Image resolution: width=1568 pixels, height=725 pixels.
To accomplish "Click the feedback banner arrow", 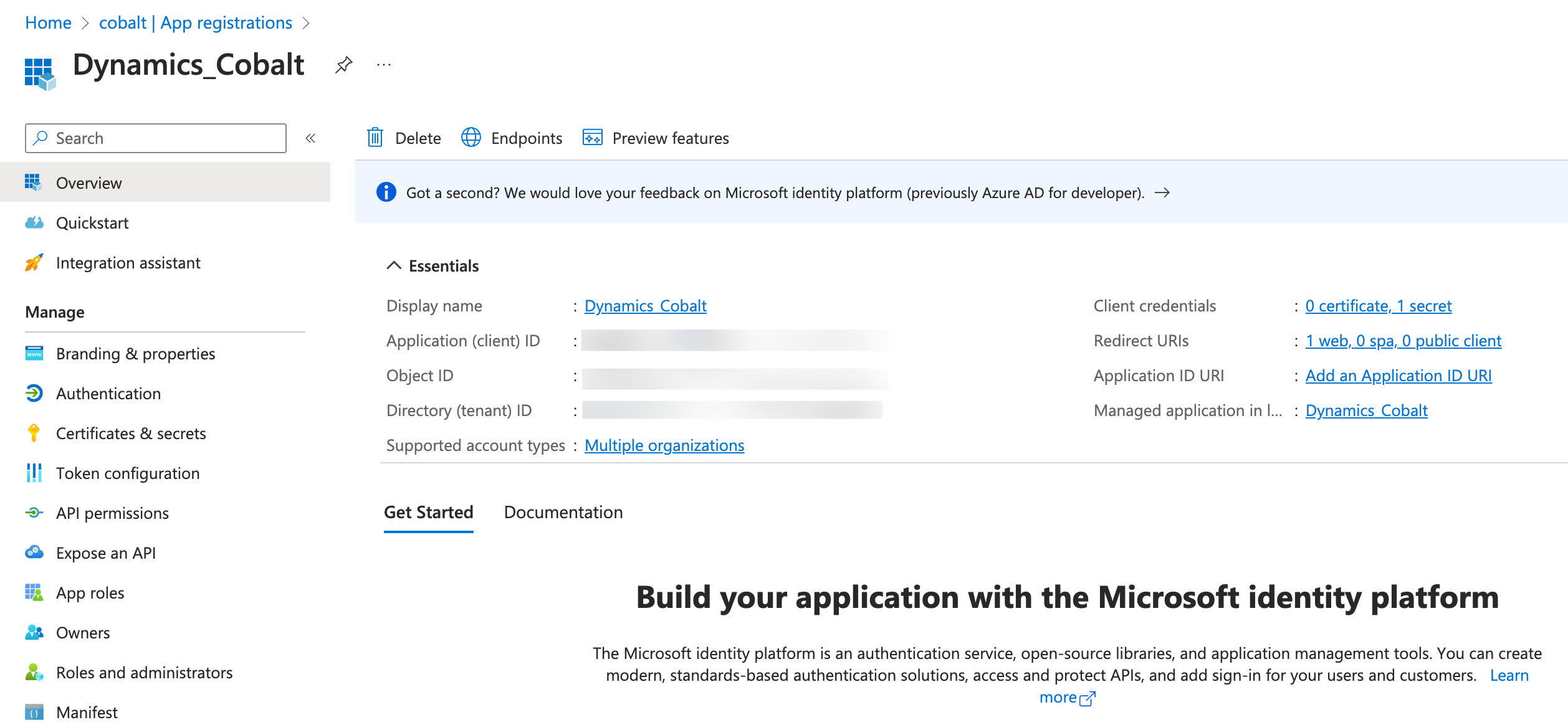I will click(x=1162, y=193).
